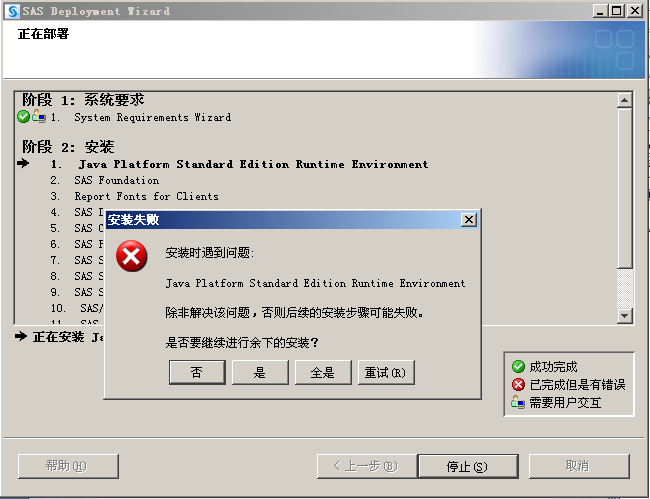650x499 pixels.
Task: Click 需要用户交互 legend icon
Action: click(518, 402)
